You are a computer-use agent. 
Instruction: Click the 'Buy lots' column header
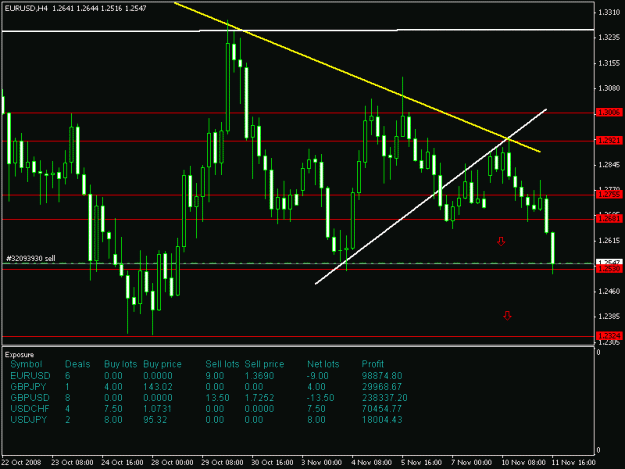tap(120, 364)
